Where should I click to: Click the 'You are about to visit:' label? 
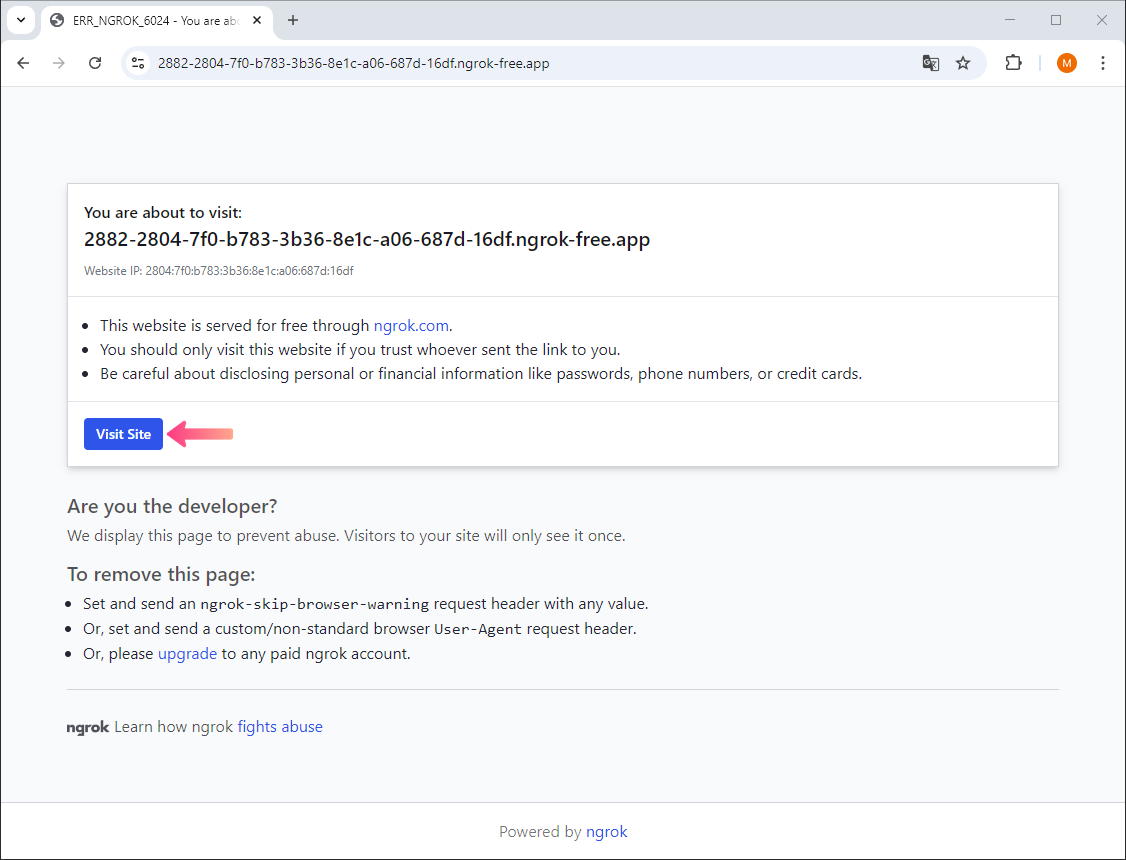(163, 212)
